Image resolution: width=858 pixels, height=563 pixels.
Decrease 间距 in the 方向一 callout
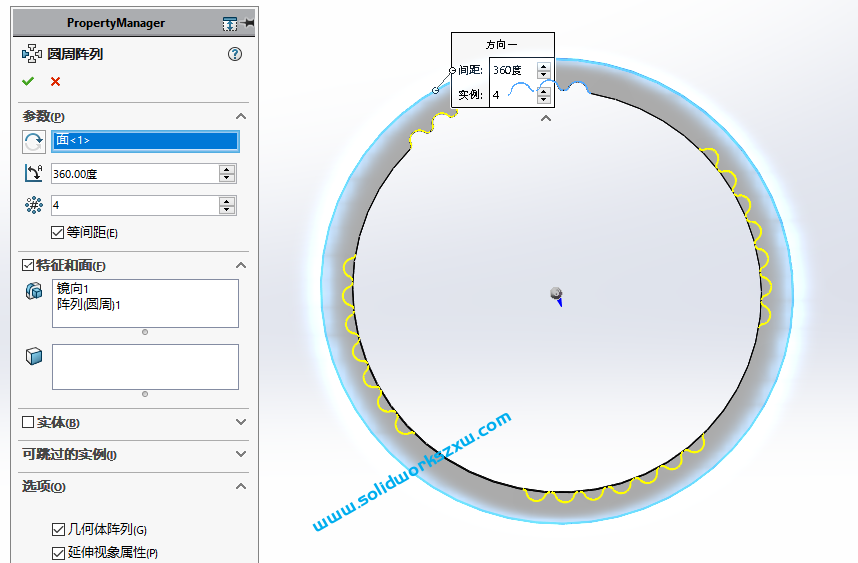[x=543, y=74]
